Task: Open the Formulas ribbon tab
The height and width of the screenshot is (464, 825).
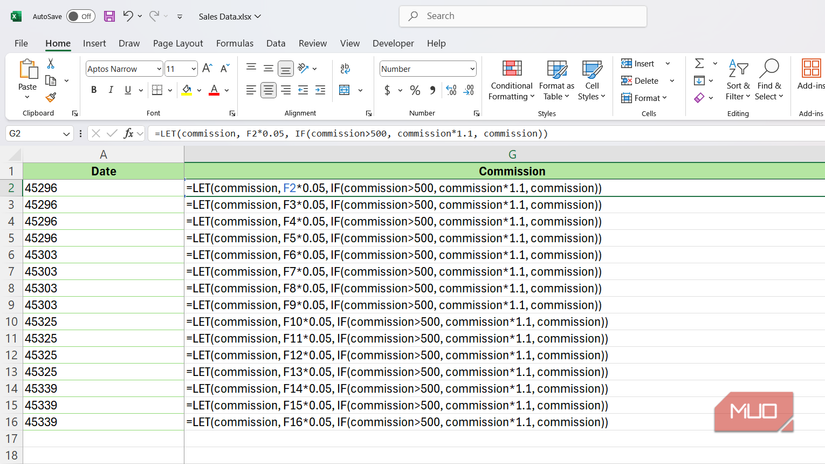Action: (x=234, y=44)
